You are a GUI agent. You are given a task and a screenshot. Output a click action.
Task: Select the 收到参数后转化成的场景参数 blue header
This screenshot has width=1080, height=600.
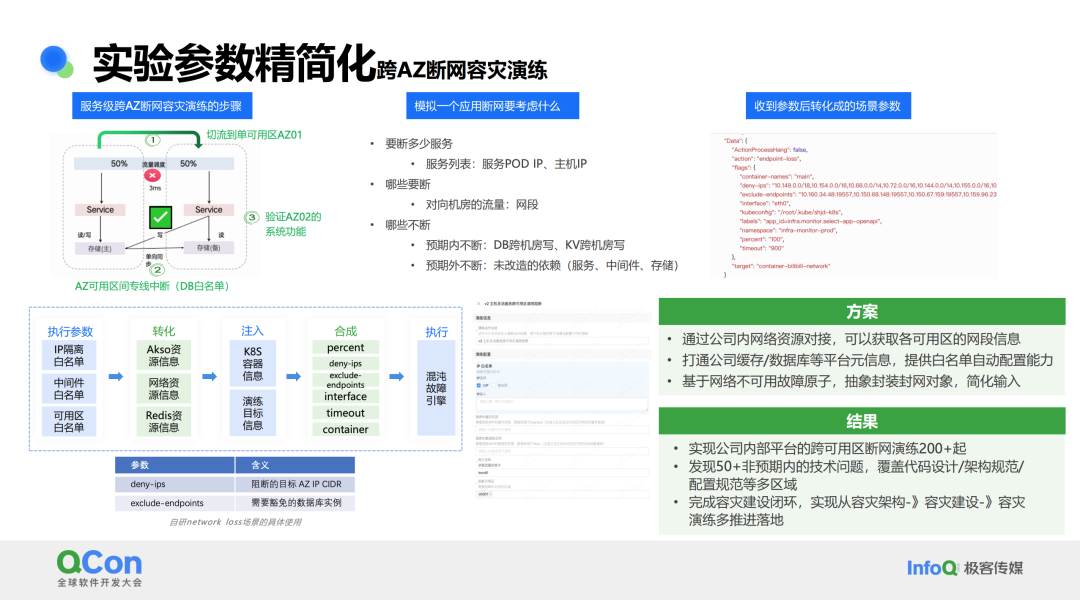(828, 106)
